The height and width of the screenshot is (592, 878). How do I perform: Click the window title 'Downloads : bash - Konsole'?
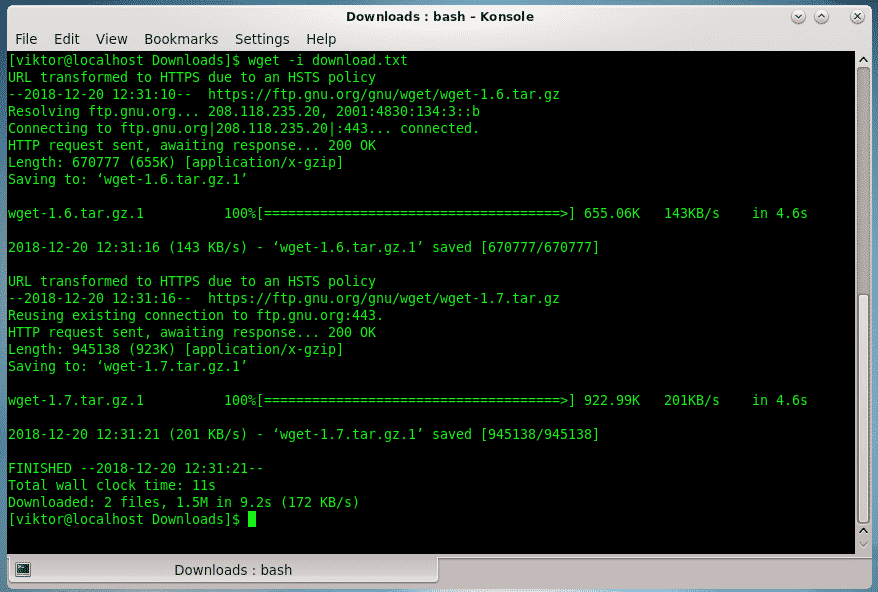coord(440,17)
